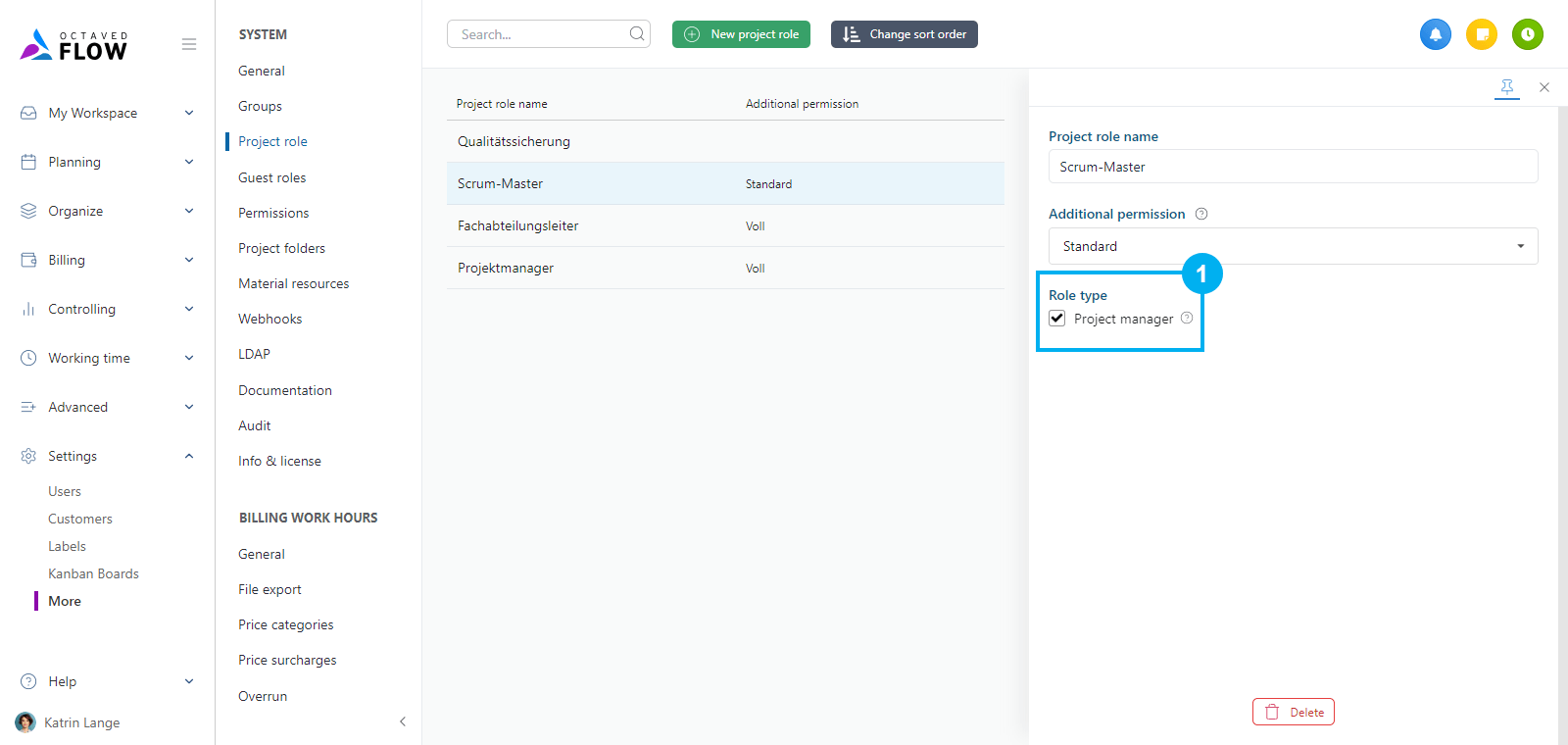This screenshot has height=745, width=1568.
Task: Open Price categories menu item
Action: click(285, 624)
